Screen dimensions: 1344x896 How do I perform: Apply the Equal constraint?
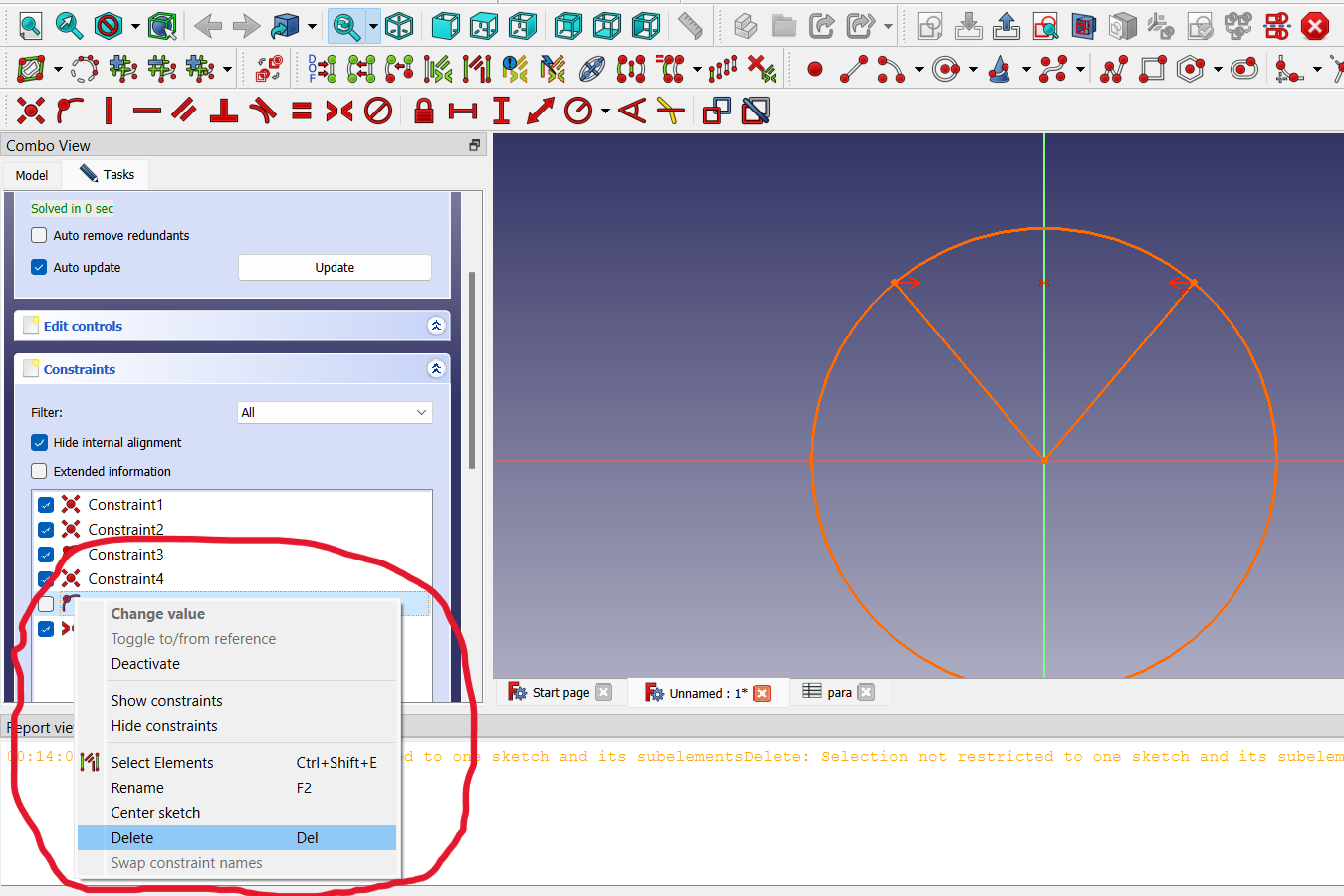pos(302,110)
